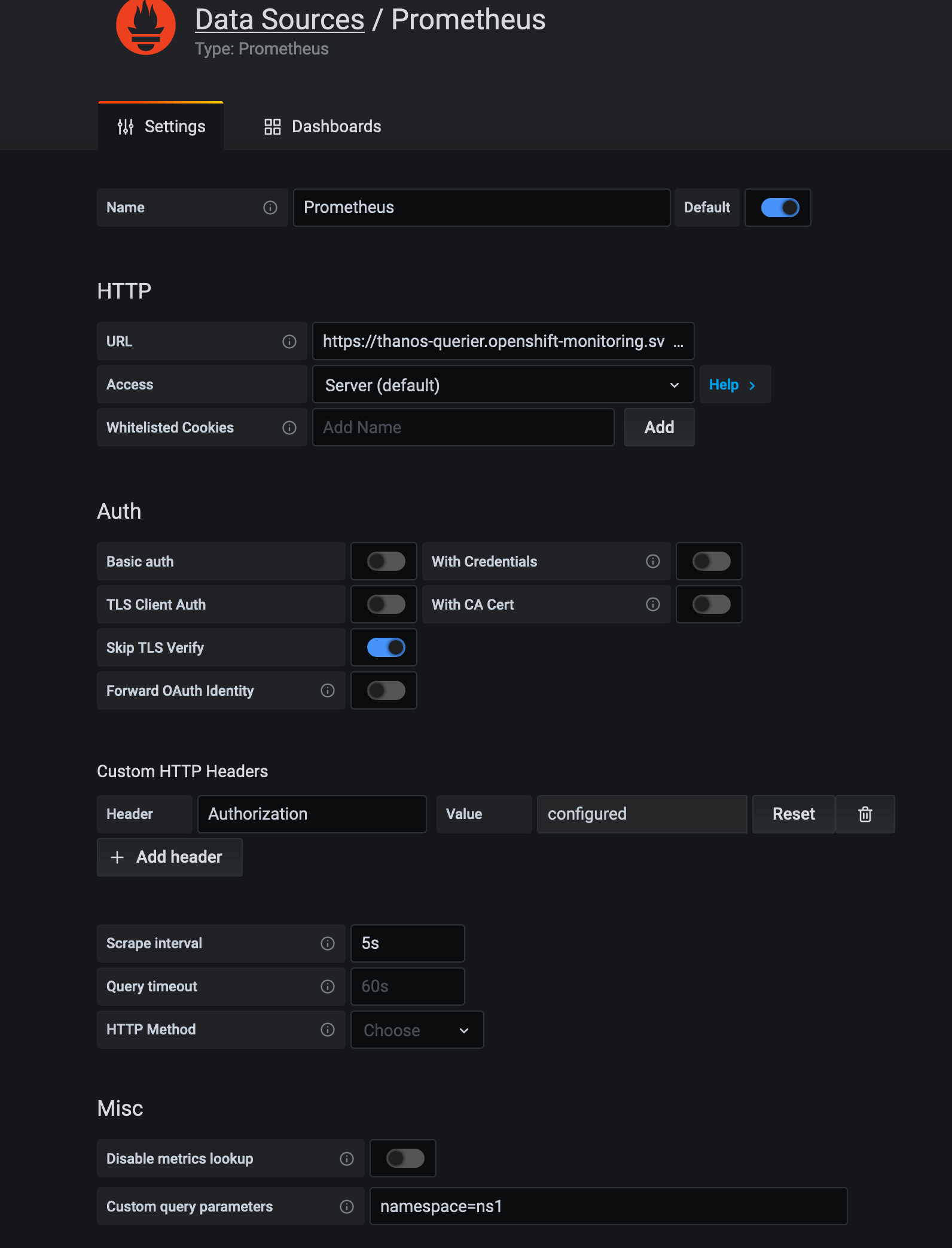Click the Query timeout info icon
Screen dimensions: 952x1248
pos(328,987)
